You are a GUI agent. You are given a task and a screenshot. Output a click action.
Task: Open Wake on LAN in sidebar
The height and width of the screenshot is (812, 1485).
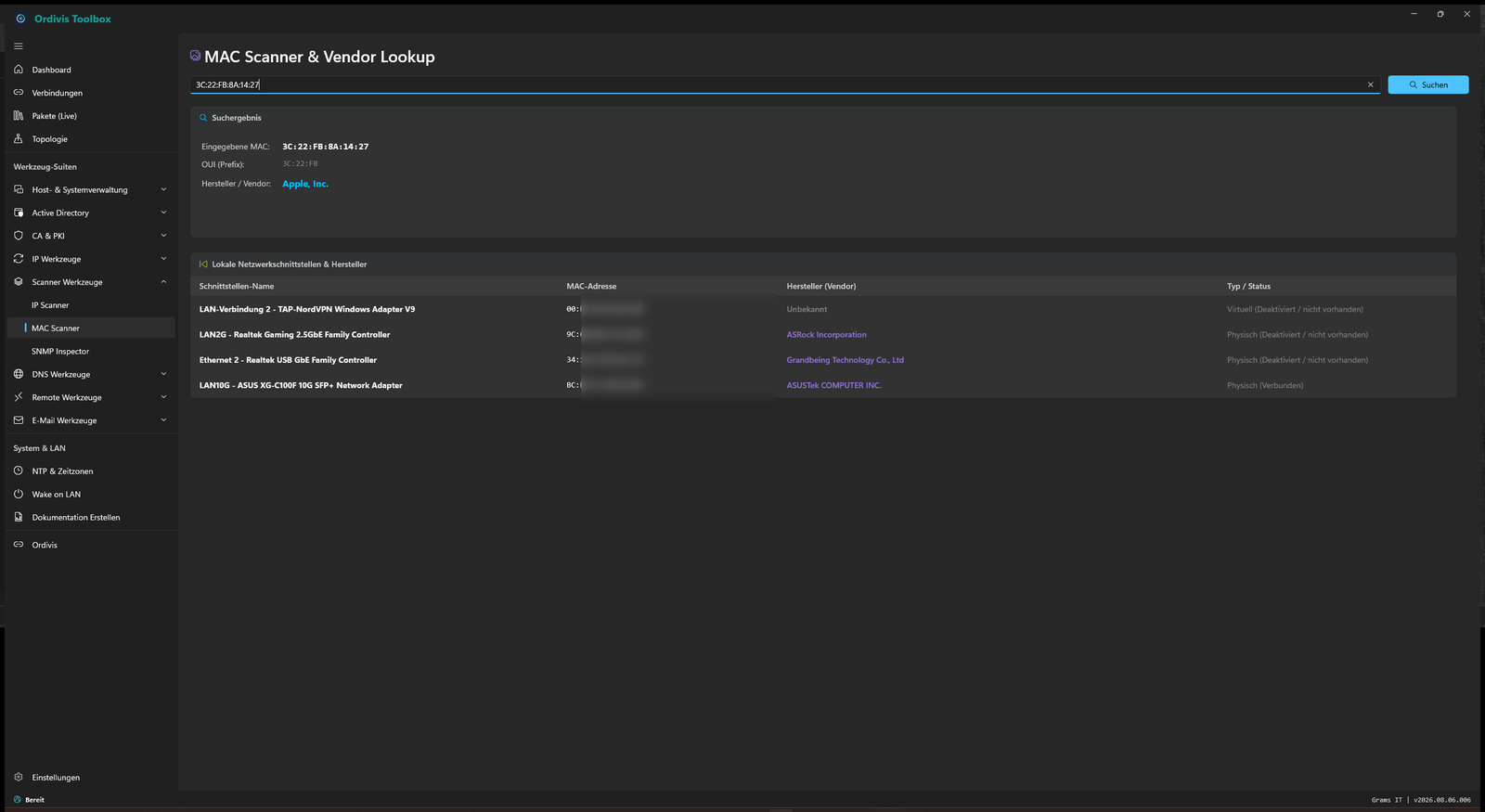tap(91, 495)
